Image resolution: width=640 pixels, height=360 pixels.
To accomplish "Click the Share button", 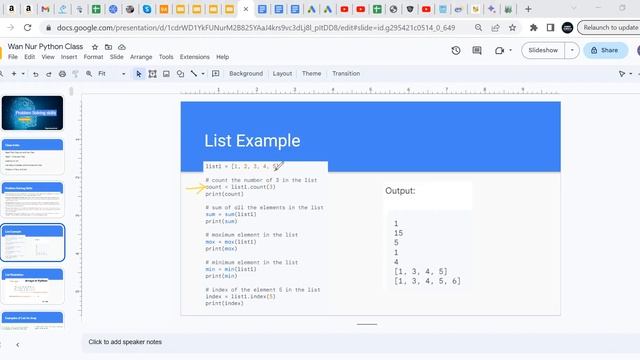I will (x=605, y=50).
